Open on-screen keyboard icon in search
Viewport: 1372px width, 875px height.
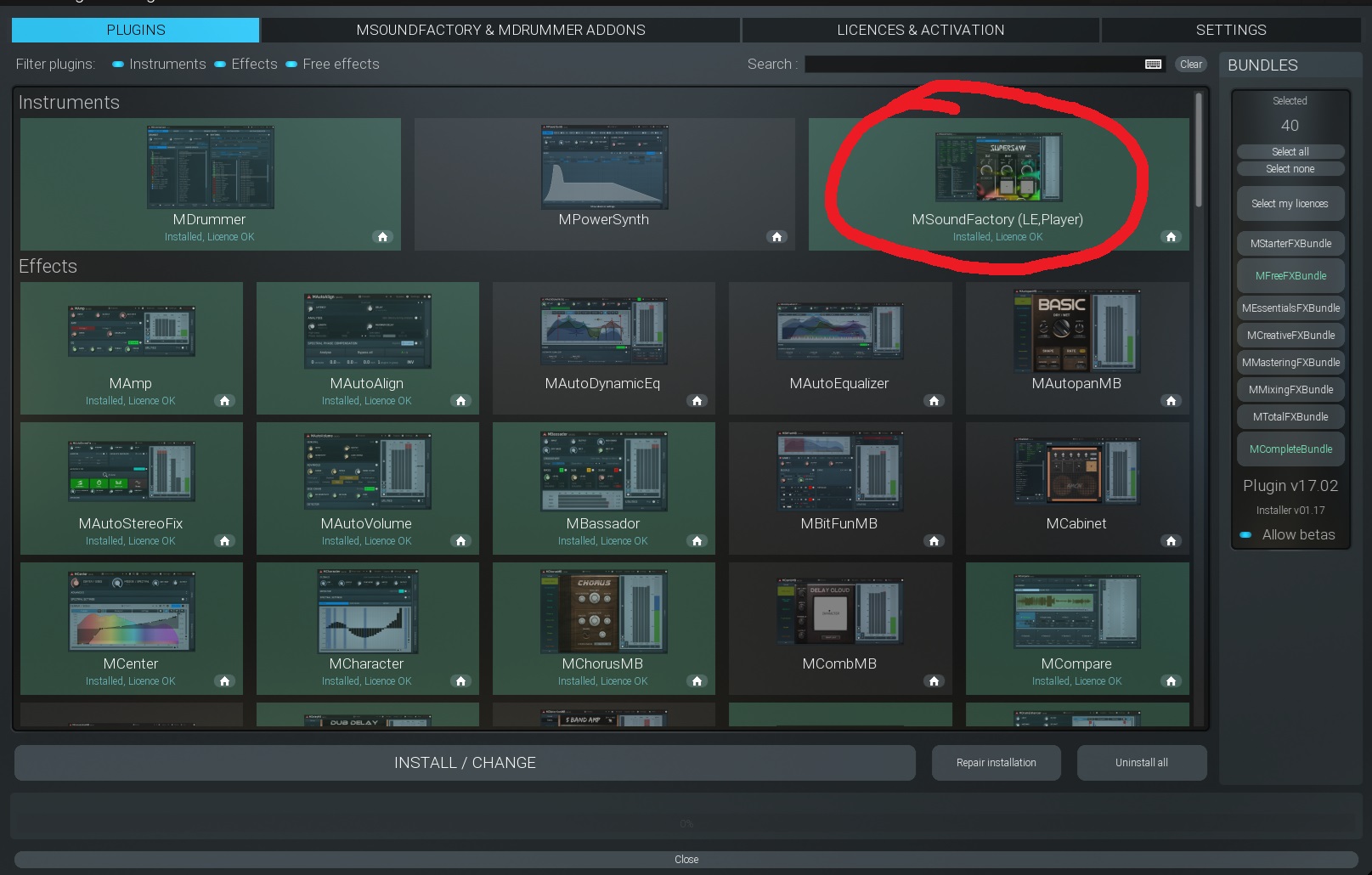click(x=1153, y=65)
